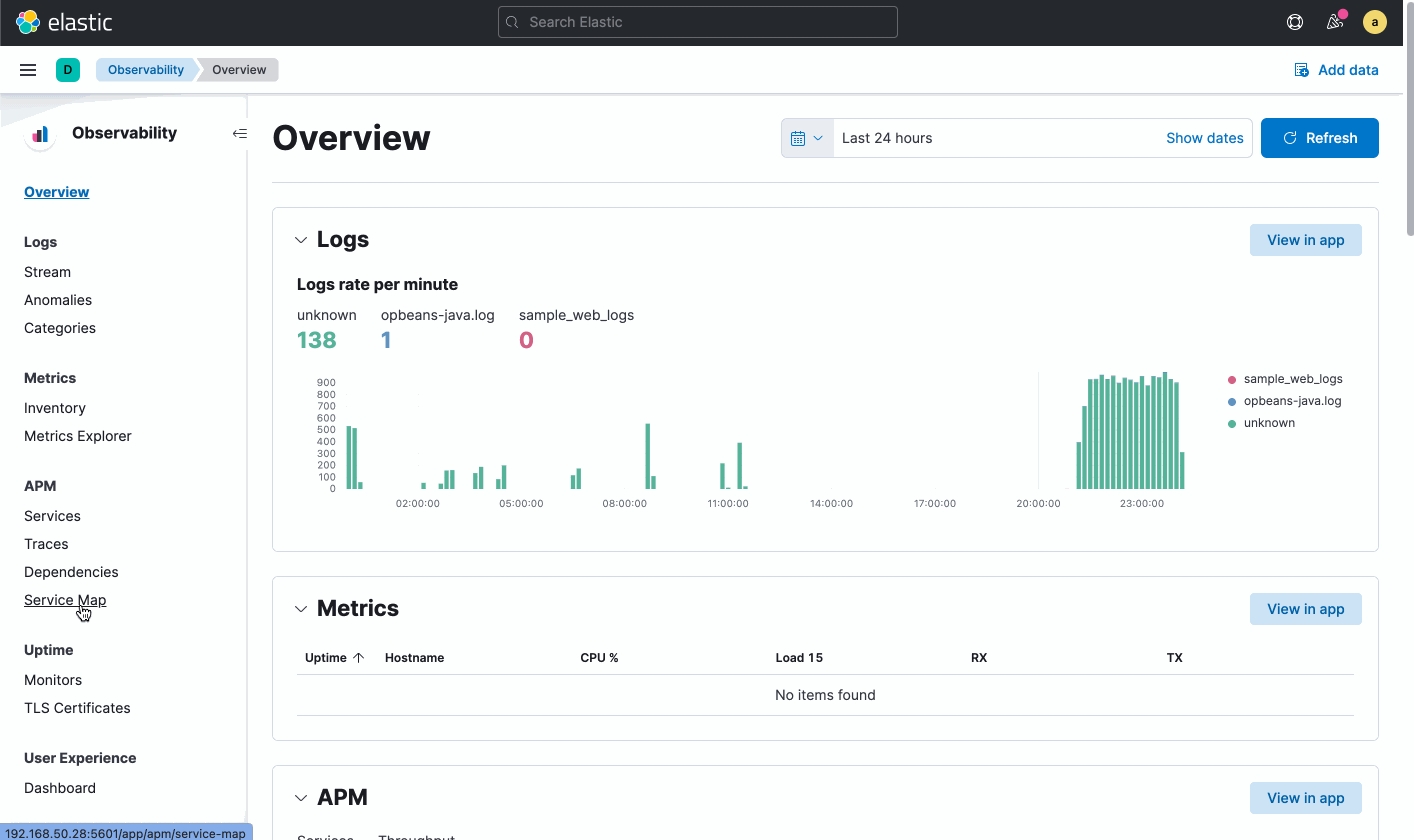Click the Observability breadcrumb
The width and height of the screenshot is (1414, 840).
(x=146, y=70)
